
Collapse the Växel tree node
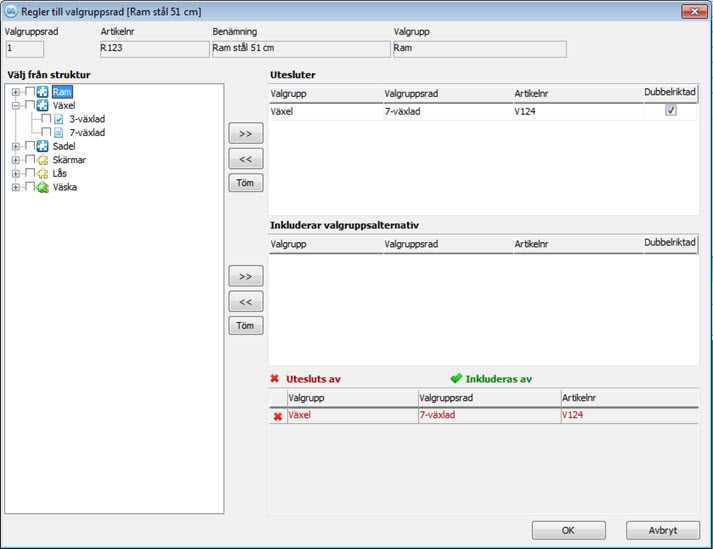[16, 105]
